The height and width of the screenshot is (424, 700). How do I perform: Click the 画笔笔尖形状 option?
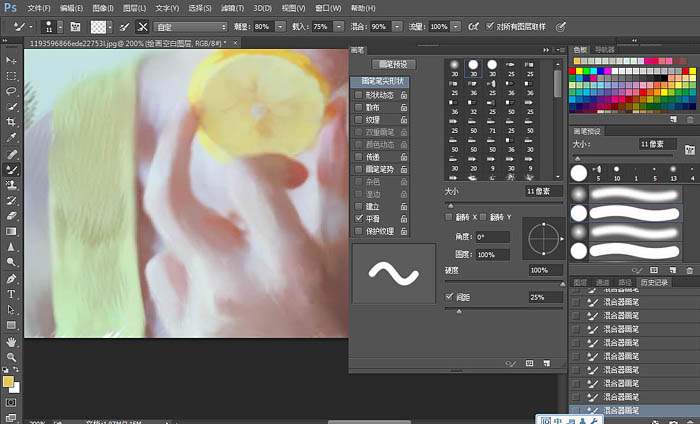pos(380,82)
